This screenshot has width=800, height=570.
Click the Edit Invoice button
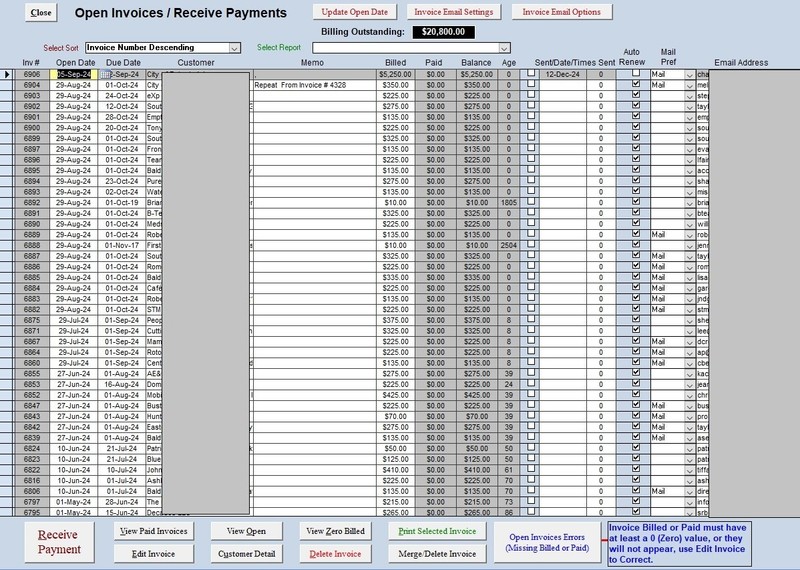point(154,554)
